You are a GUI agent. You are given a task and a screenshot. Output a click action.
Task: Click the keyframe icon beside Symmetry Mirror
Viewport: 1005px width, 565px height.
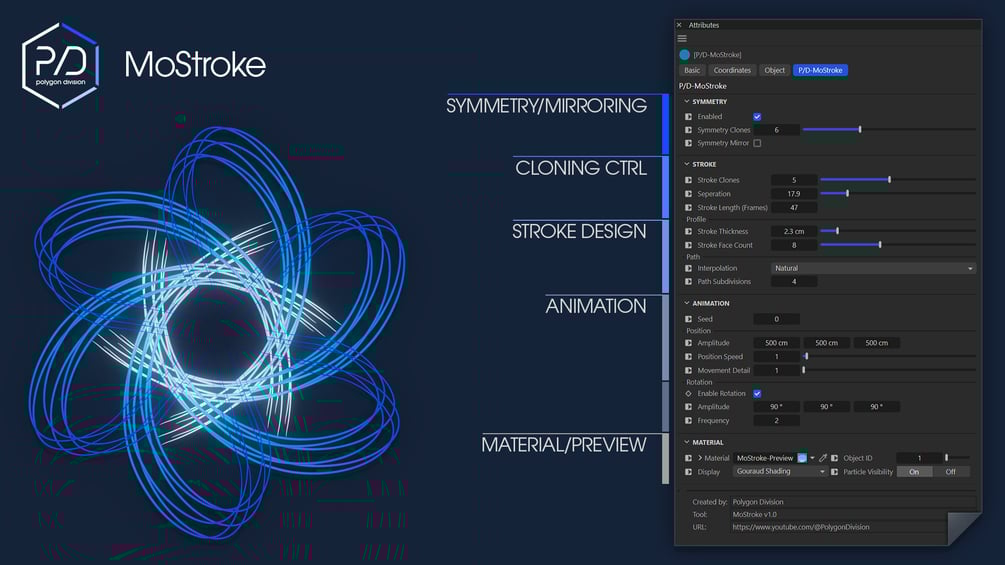[x=688, y=143]
